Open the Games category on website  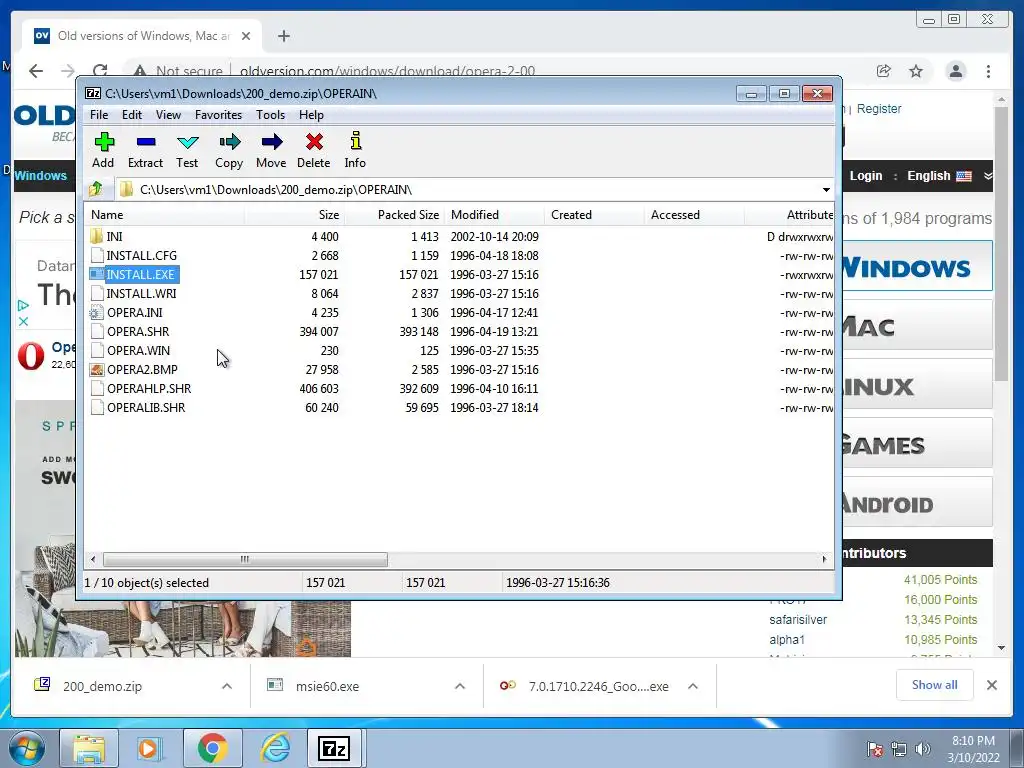[x=917, y=445]
